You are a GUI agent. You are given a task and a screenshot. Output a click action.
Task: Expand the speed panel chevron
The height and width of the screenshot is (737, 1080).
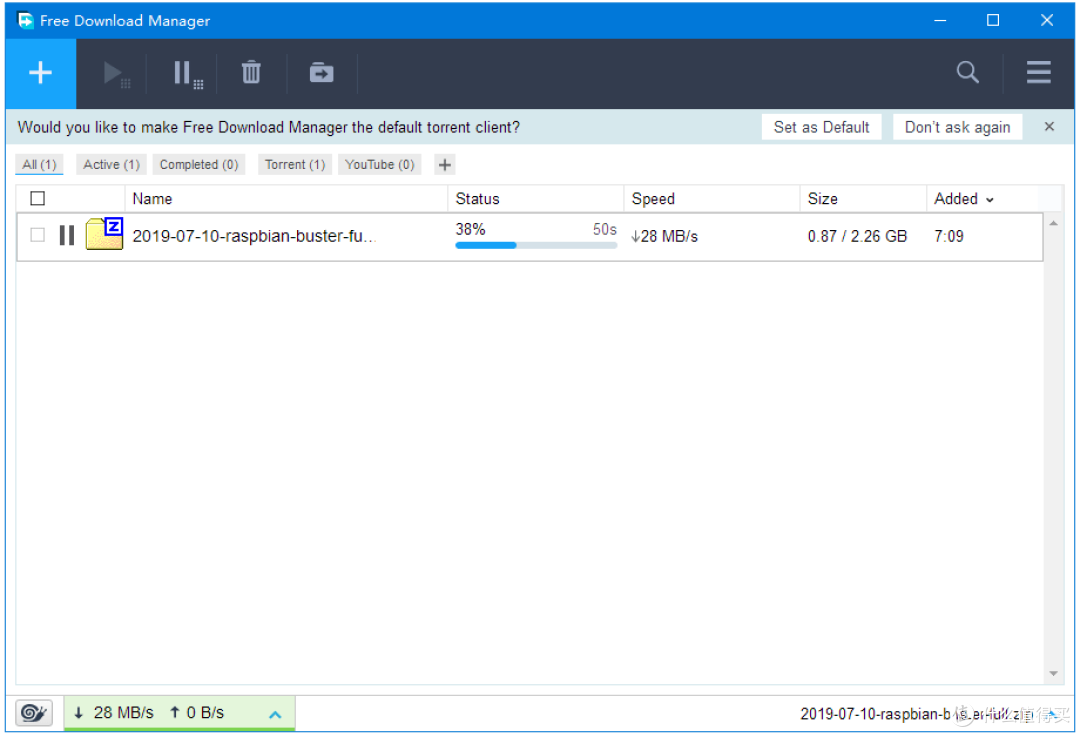tap(275, 714)
